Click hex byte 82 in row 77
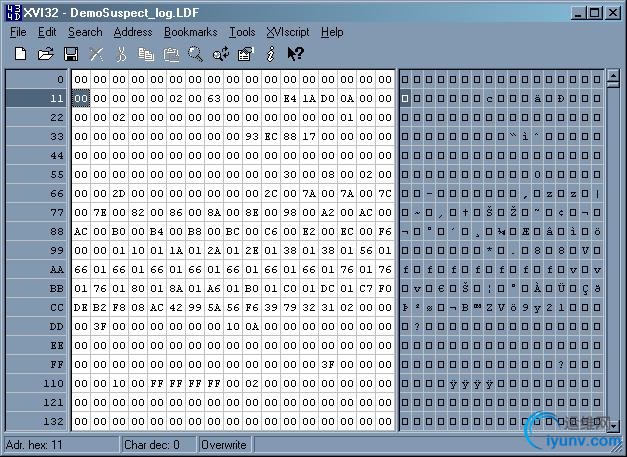Screen dimensions: 627x457 (138, 212)
